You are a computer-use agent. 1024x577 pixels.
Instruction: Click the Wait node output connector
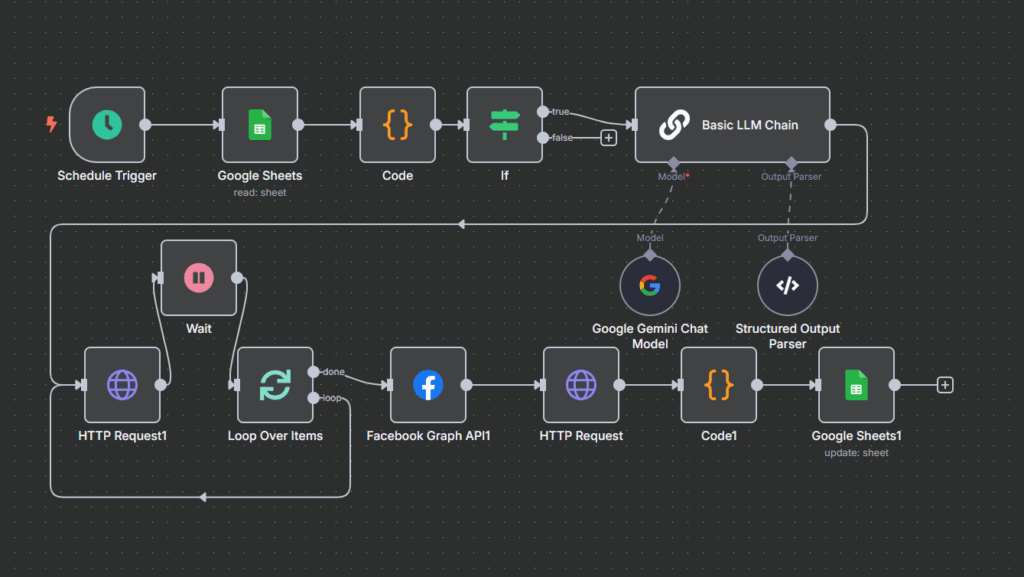(x=237, y=277)
